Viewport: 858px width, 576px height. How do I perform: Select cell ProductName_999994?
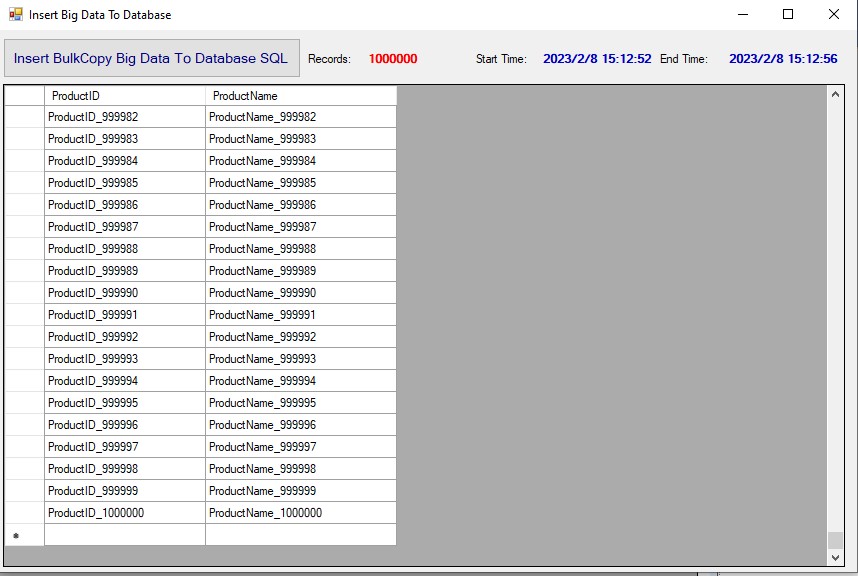click(x=301, y=381)
